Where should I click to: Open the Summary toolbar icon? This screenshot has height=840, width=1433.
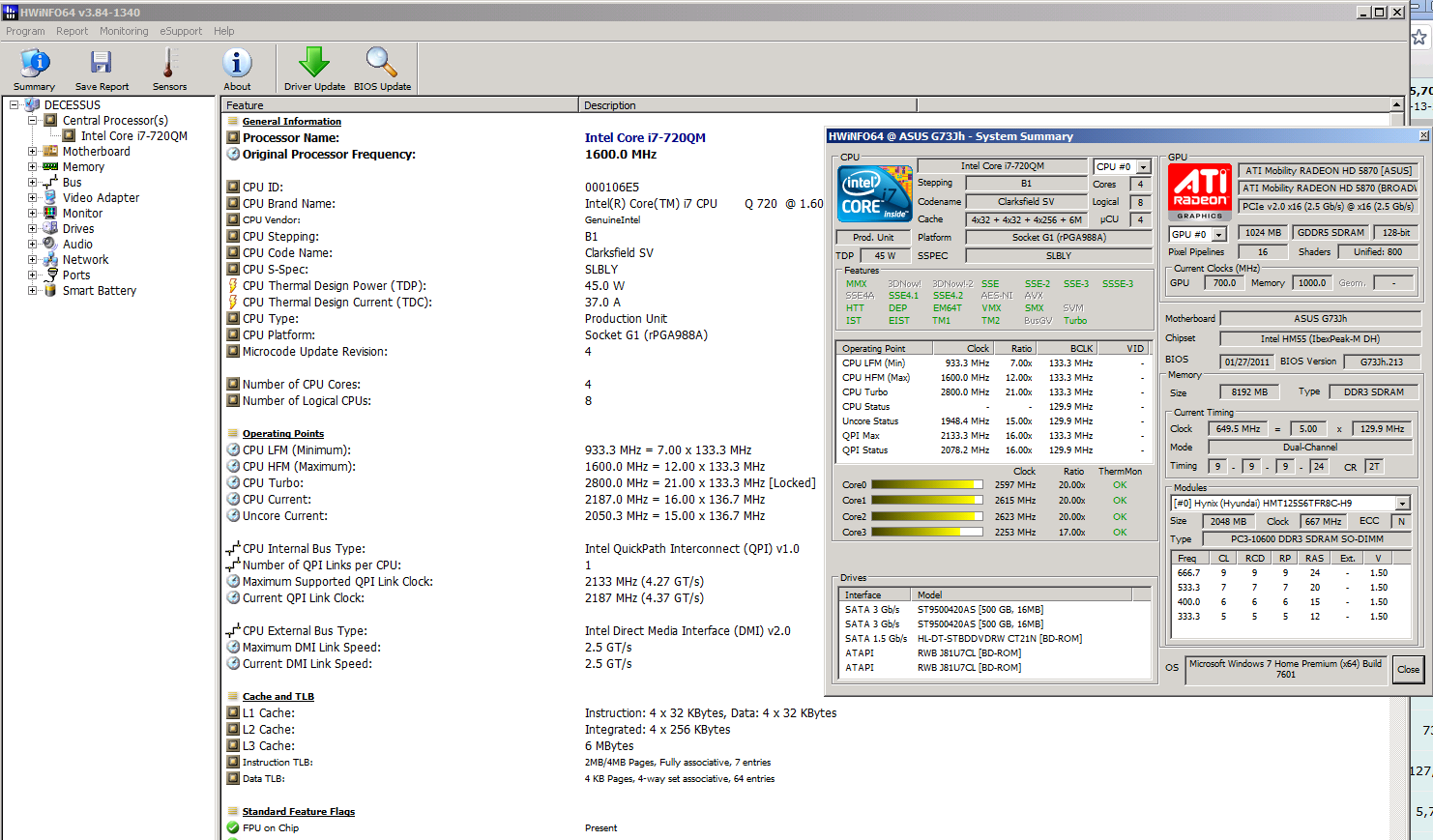tap(35, 64)
